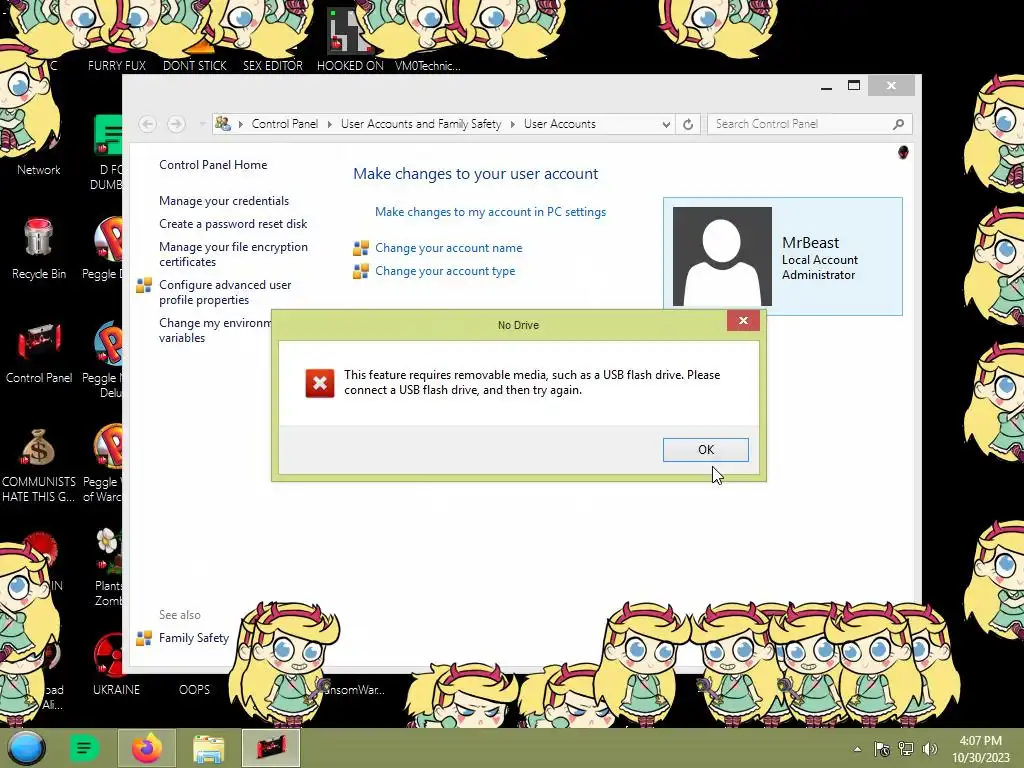Open Configure advanced user profile properties
This screenshot has height=768, width=1024.
pyautogui.click(x=225, y=292)
